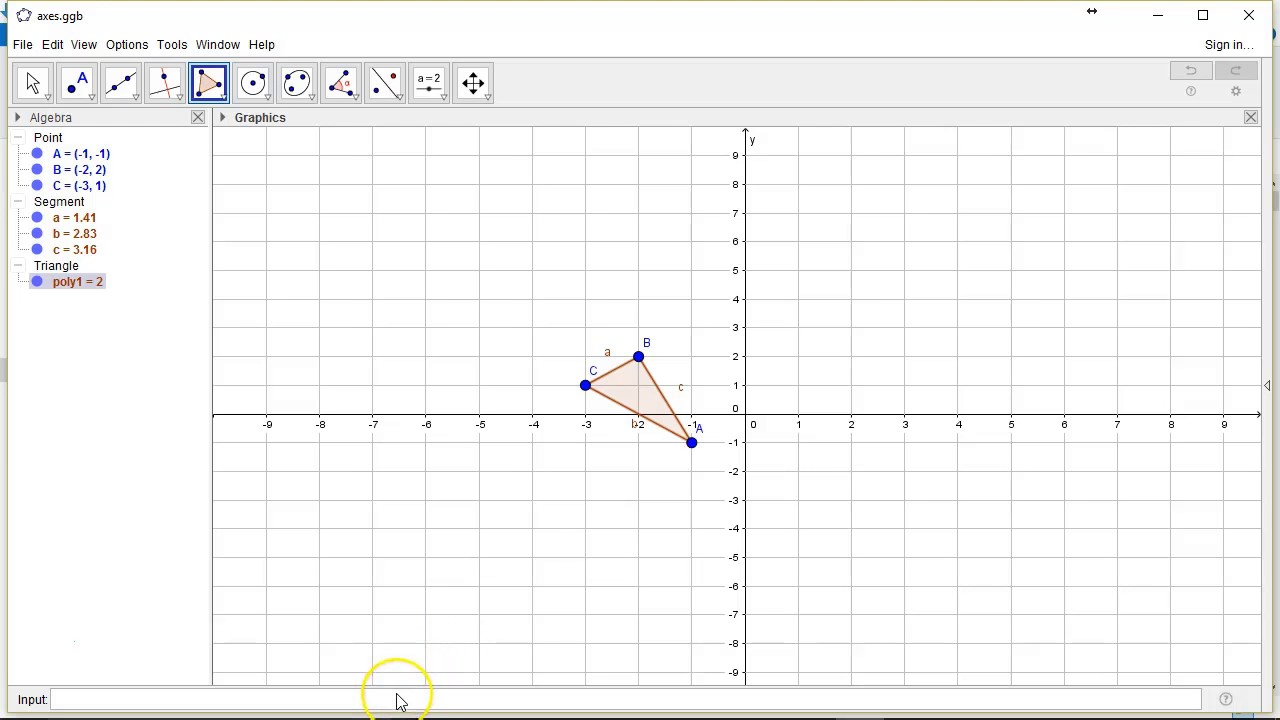Select the Line tool
This screenshot has width=1280, height=720.
click(121, 83)
